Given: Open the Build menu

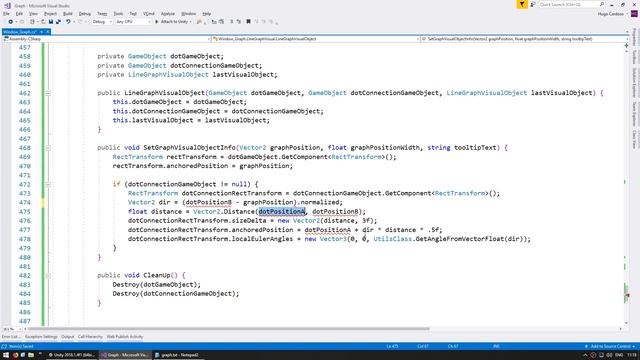Looking at the screenshot, I should [x=68, y=14].
